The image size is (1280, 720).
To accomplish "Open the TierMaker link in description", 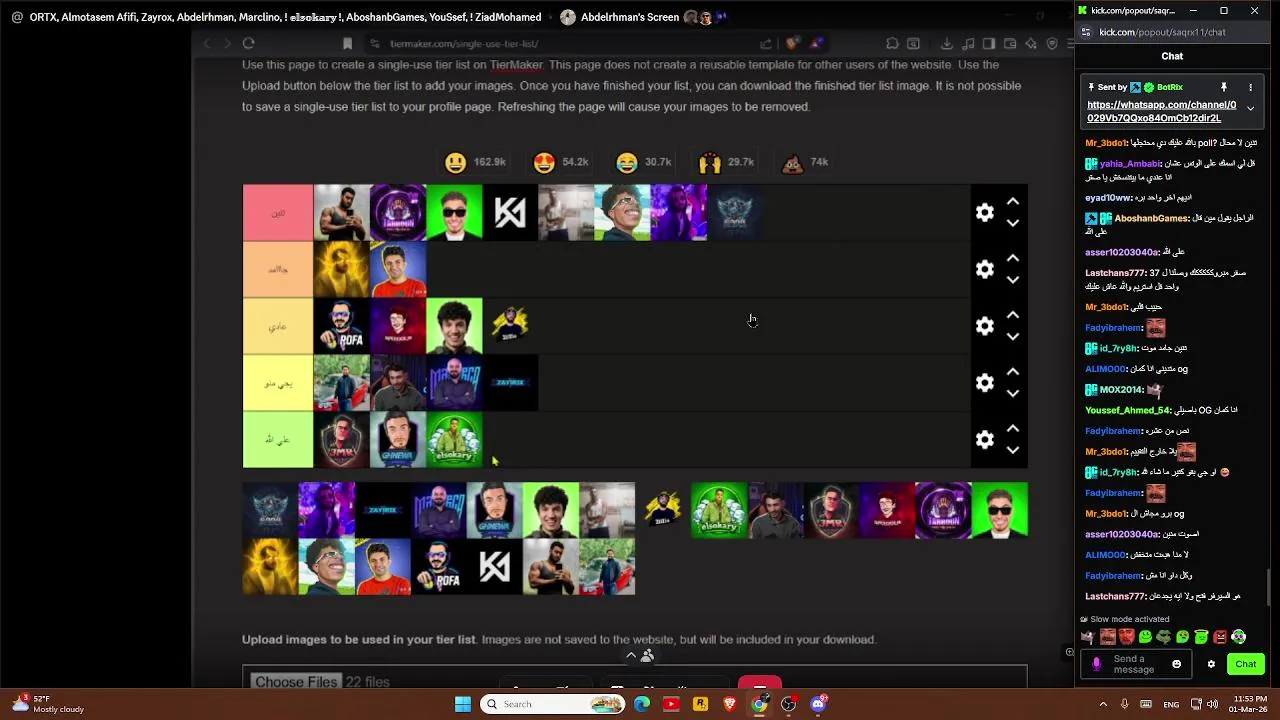I will (x=516, y=65).
